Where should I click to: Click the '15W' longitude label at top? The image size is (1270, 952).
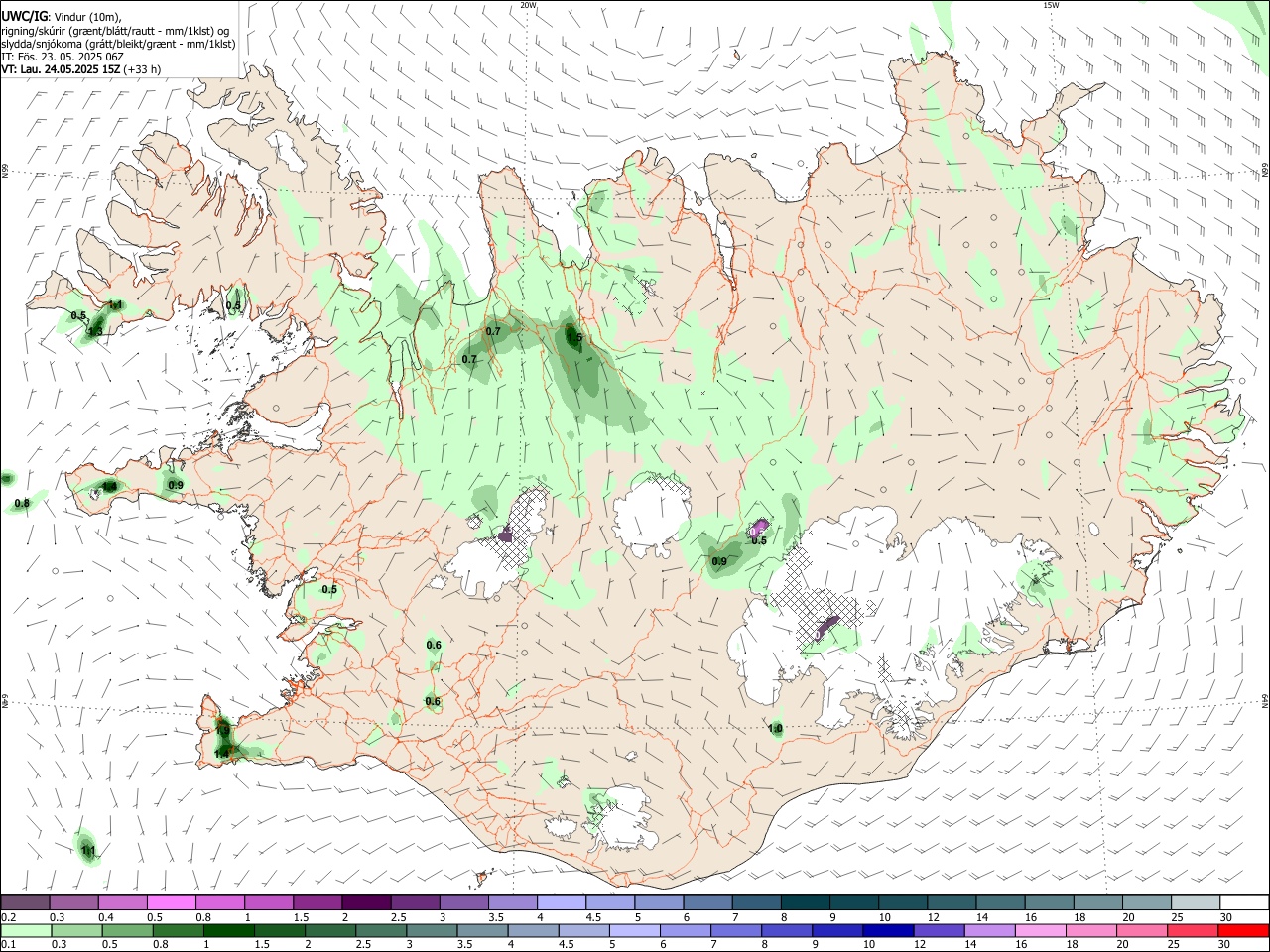1052,5
